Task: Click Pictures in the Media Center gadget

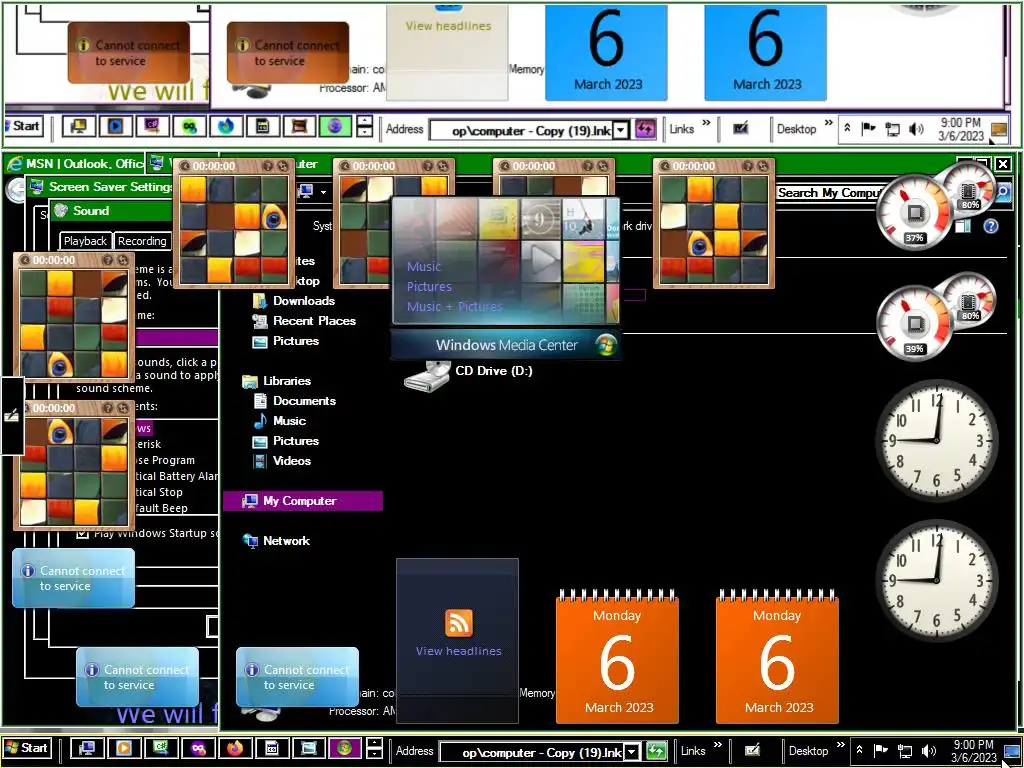Action: 429,286
